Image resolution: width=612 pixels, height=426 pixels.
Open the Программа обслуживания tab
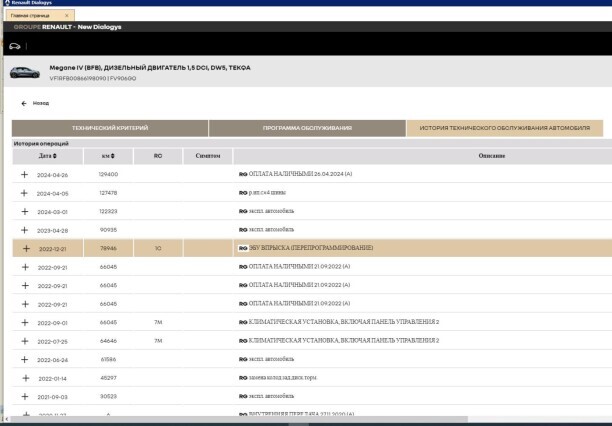(x=307, y=128)
